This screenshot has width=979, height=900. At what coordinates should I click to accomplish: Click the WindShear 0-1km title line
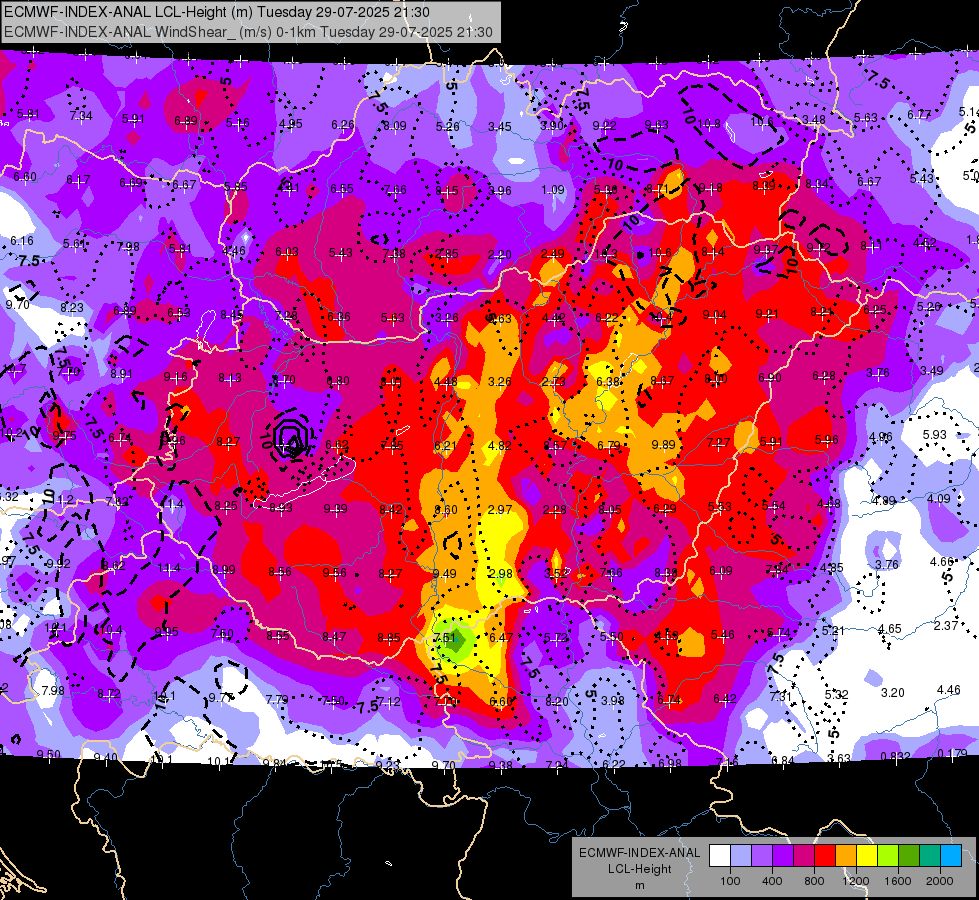point(248,32)
